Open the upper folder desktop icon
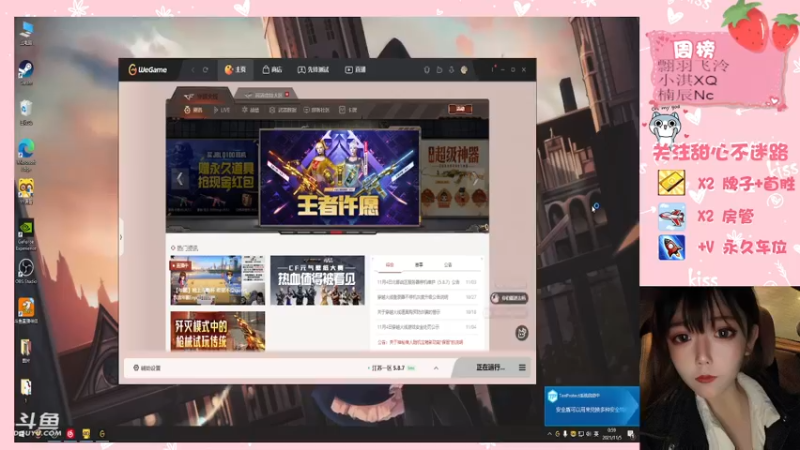 click(26, 351)
